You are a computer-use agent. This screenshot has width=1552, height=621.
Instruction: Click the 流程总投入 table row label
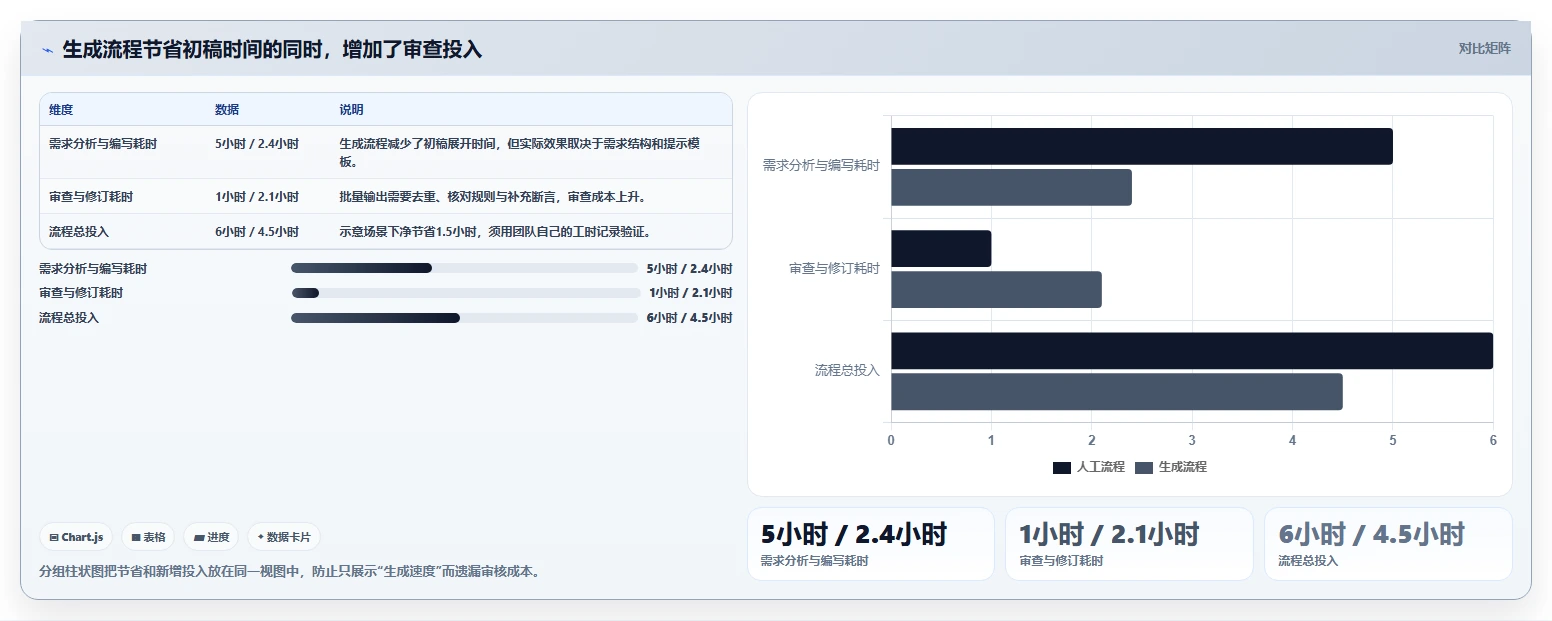(x=79, y=232)
